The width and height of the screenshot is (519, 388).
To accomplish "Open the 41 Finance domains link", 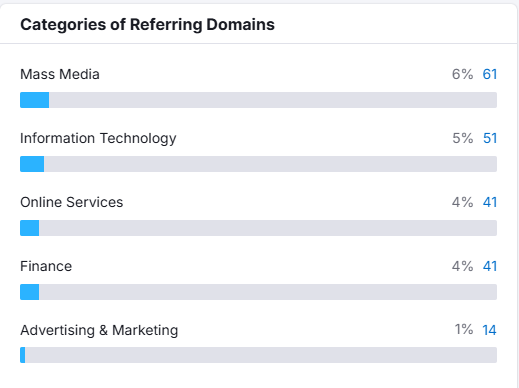I will tap(490, 266).
